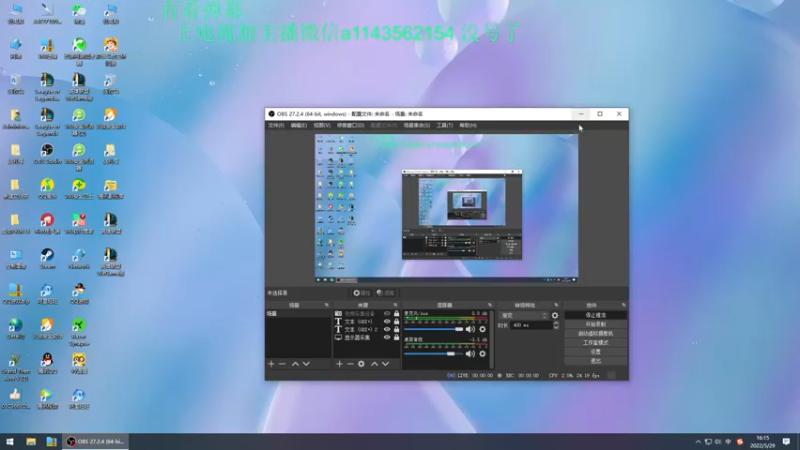Select the scene item in scenes list
The image size is (800, 450).
coord(298,314)
